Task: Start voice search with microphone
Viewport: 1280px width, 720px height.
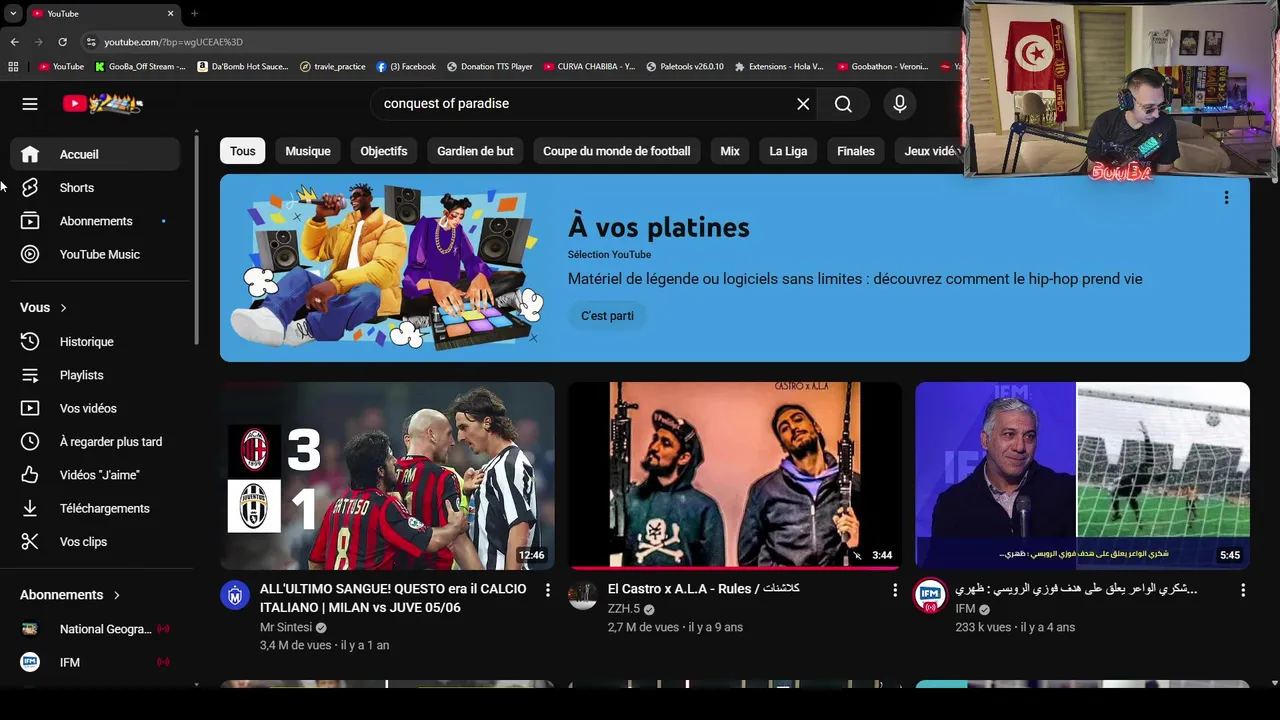Action: pyautogui.click(x=900, y=104)
